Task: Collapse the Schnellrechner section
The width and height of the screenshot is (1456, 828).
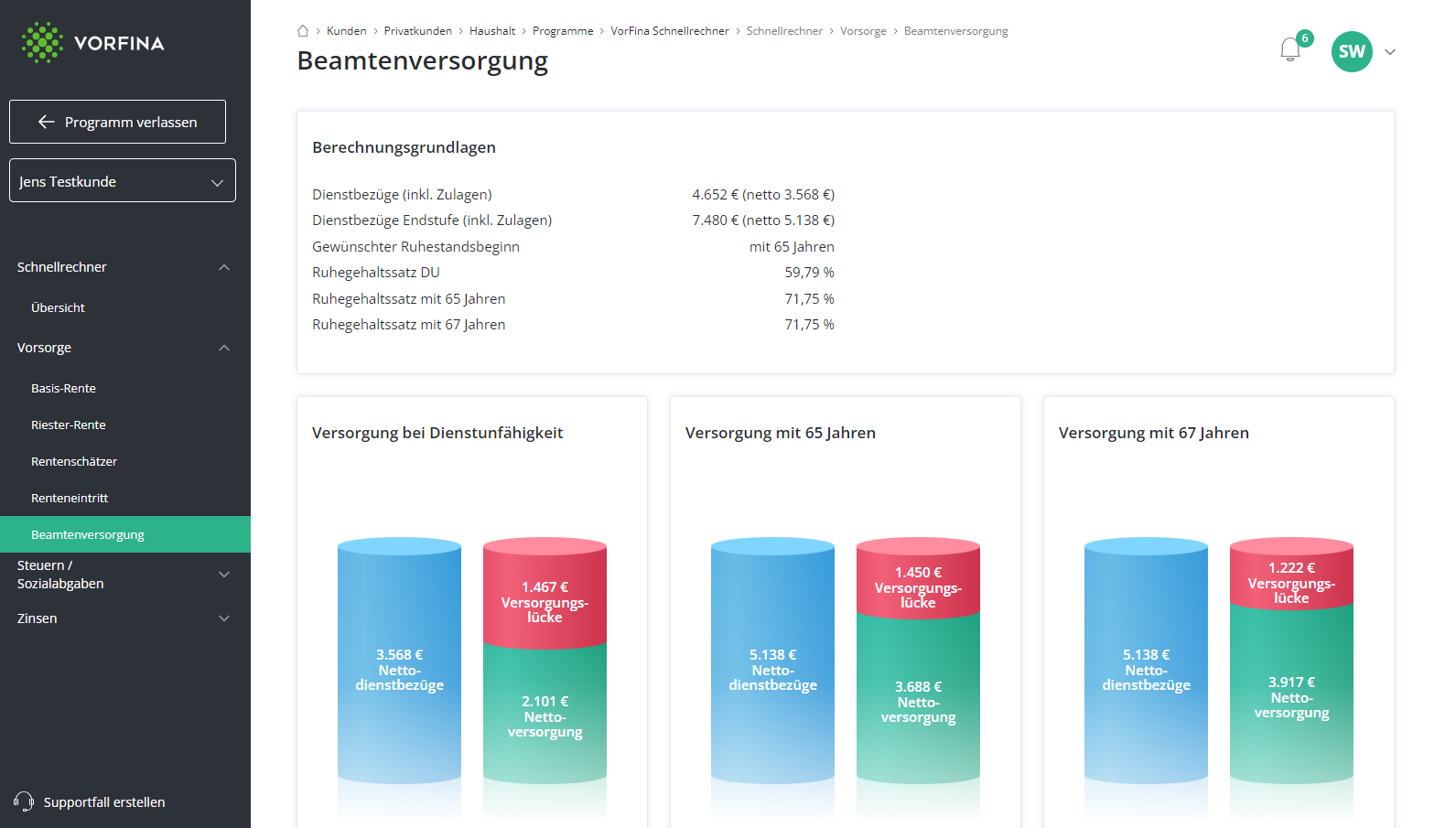Action: [x=224, y=267]
